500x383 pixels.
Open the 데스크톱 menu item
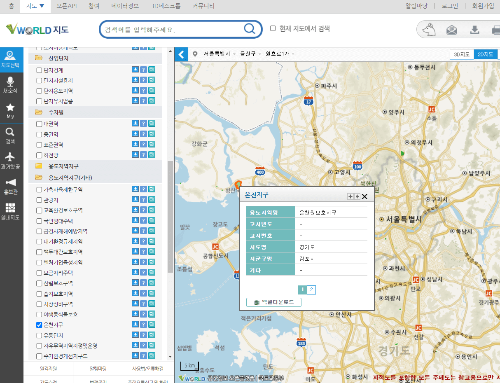166,6
